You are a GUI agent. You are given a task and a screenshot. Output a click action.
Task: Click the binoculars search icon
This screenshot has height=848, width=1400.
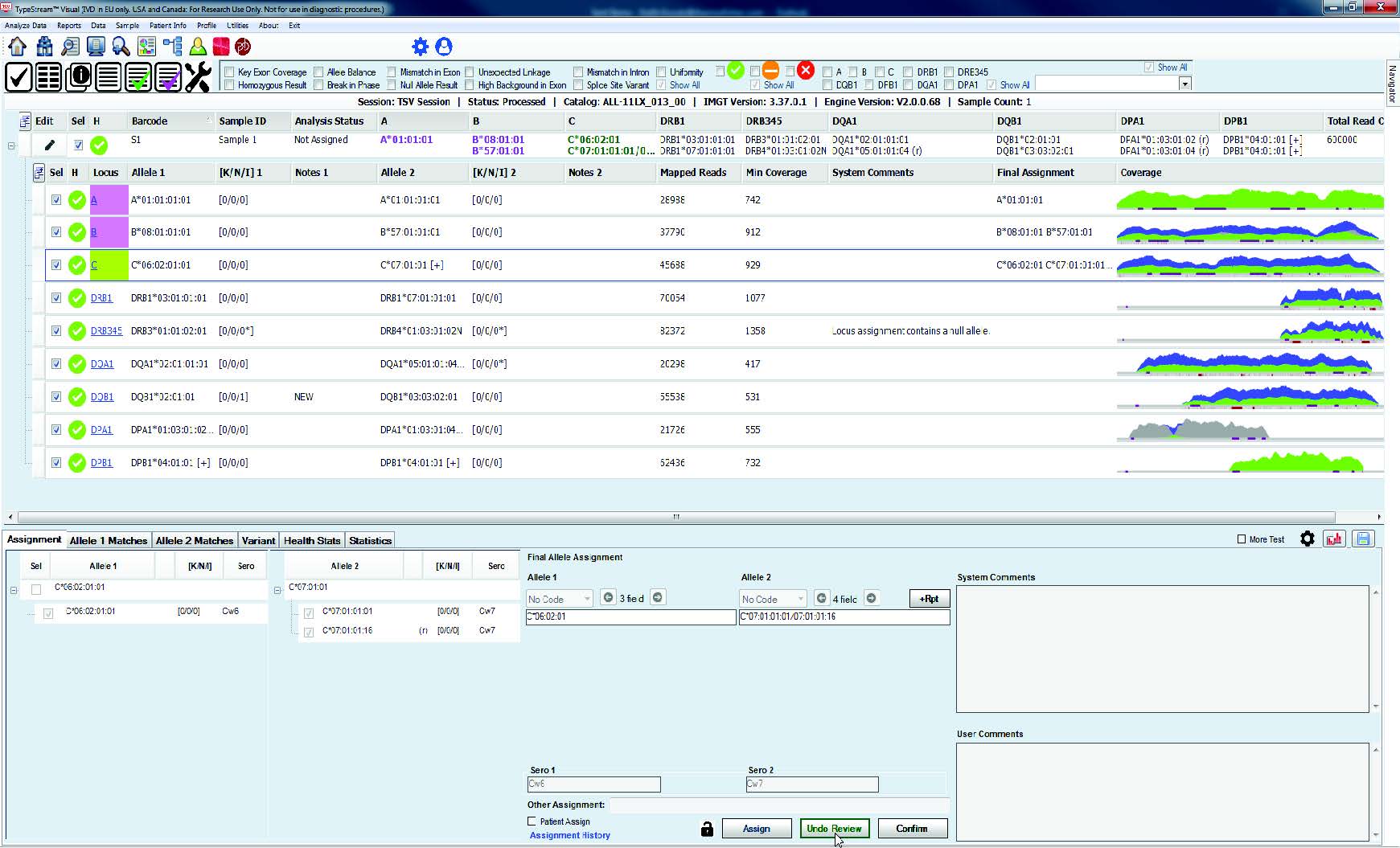(x=44, y=47)
